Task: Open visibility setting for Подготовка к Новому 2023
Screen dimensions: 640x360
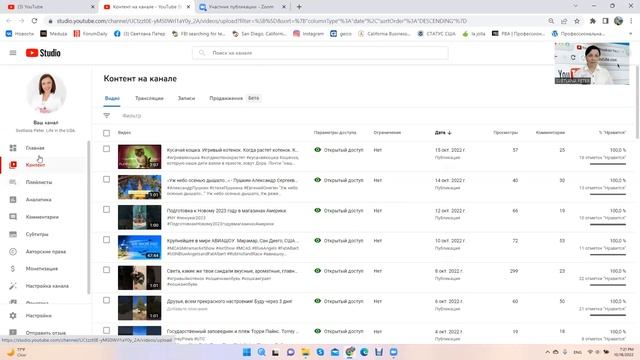Action: tap(339, 210)
